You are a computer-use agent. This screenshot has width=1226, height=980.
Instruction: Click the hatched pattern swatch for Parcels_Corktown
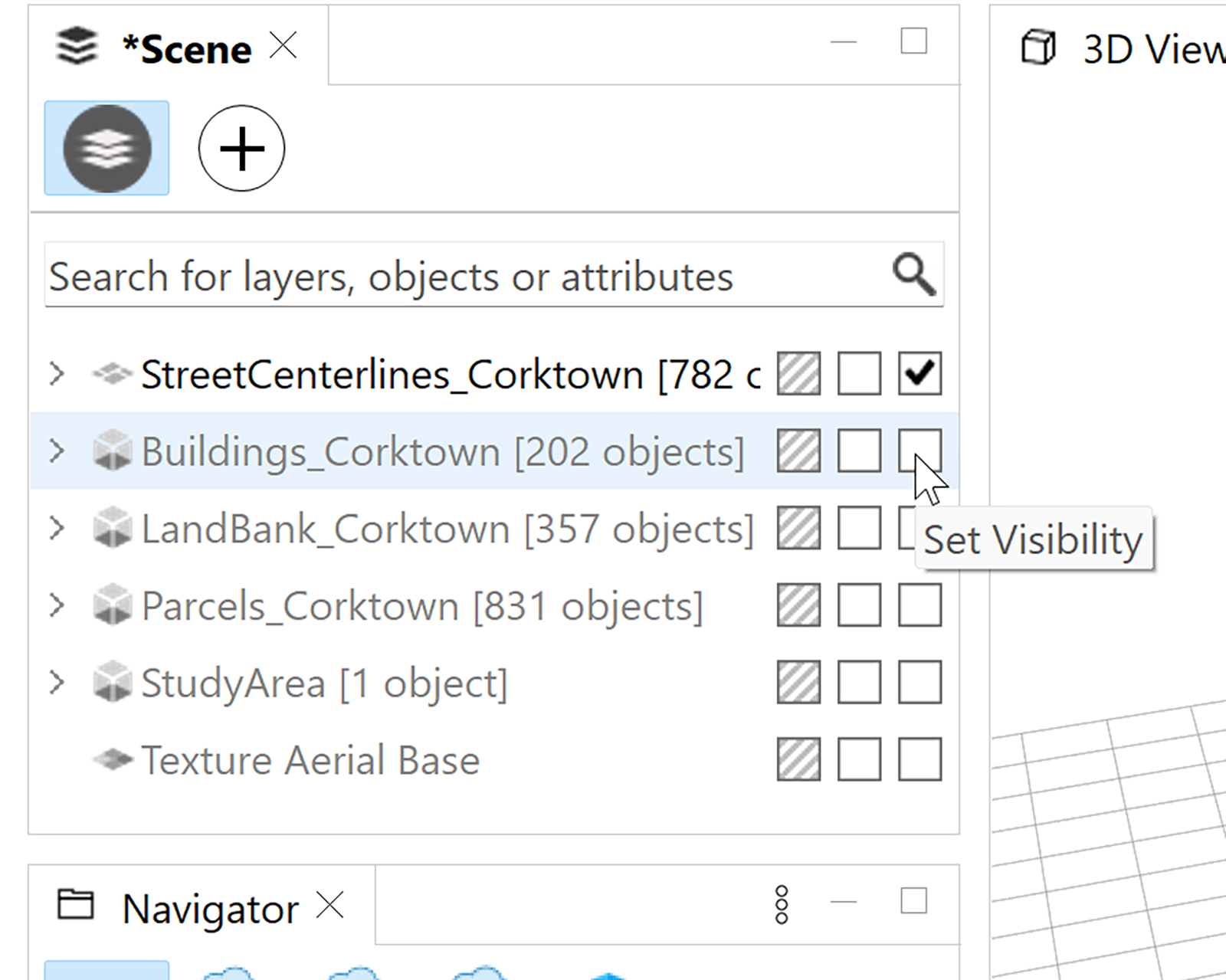pyautogui.click(x=798, y=605)
